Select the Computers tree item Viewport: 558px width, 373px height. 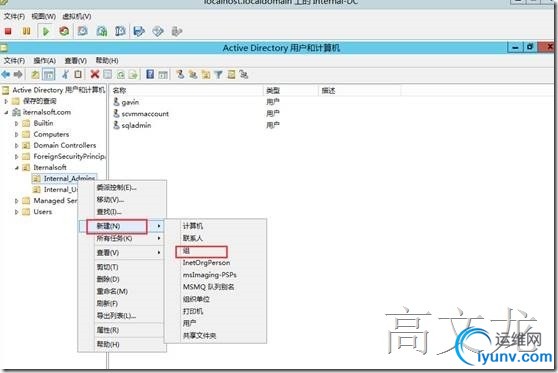[51, 134]
